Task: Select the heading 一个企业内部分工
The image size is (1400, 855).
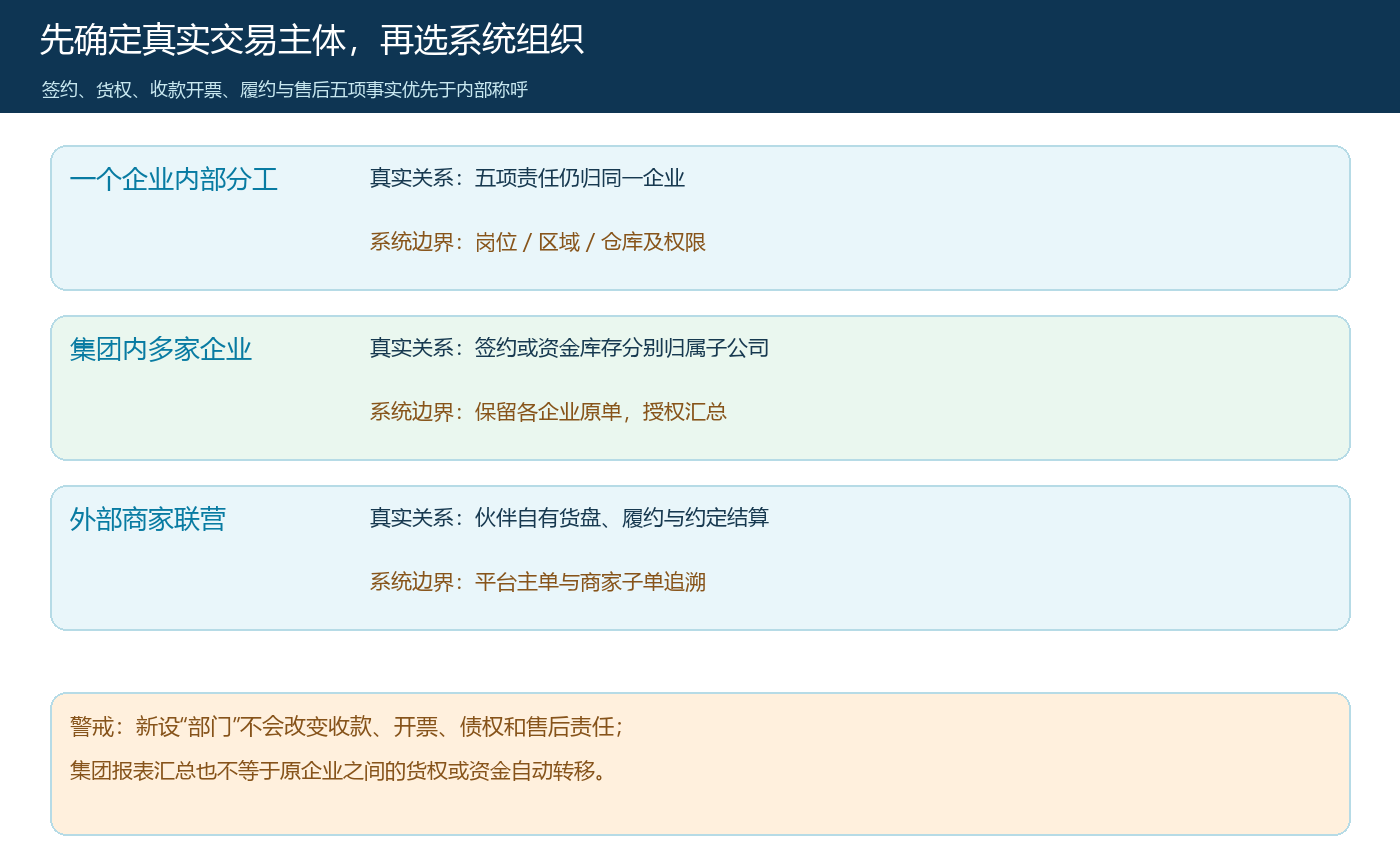Action: [x=174, y=180]
